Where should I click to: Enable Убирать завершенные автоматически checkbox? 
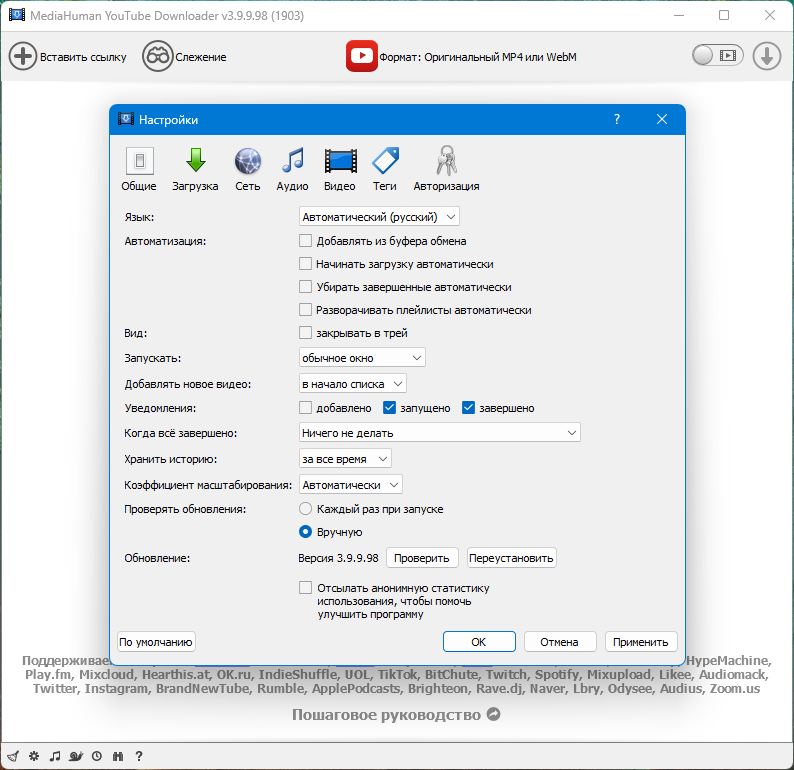click(305, 287)
